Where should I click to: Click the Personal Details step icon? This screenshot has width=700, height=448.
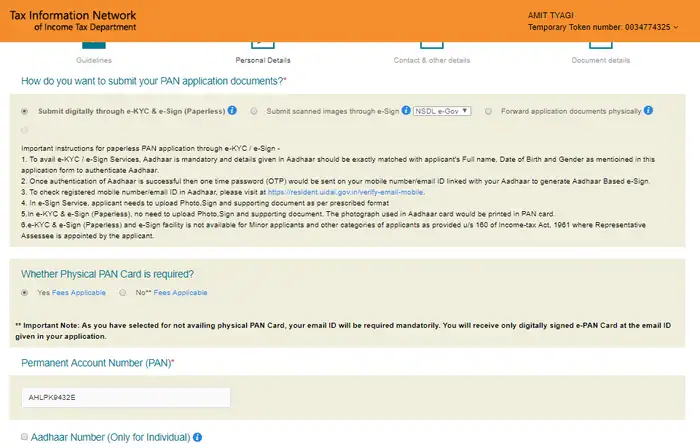click(262, 44)
